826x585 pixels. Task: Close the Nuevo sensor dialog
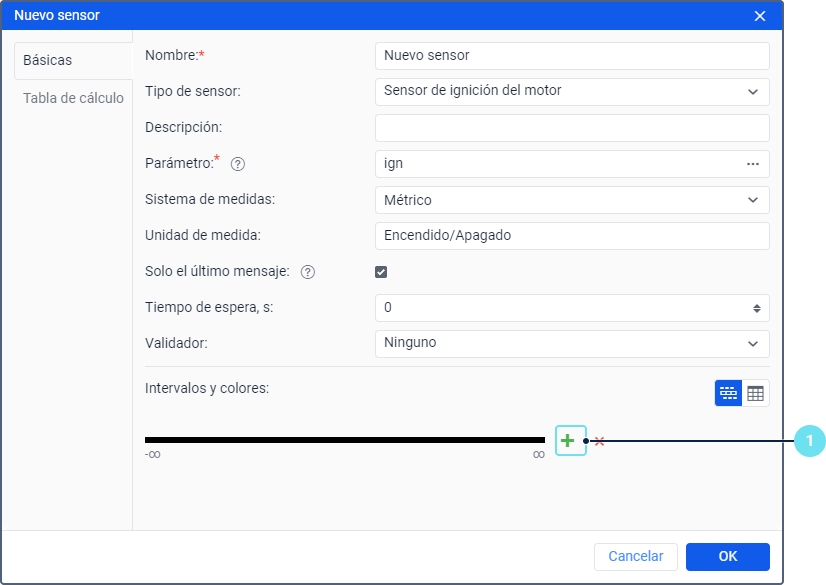point(760,16)
